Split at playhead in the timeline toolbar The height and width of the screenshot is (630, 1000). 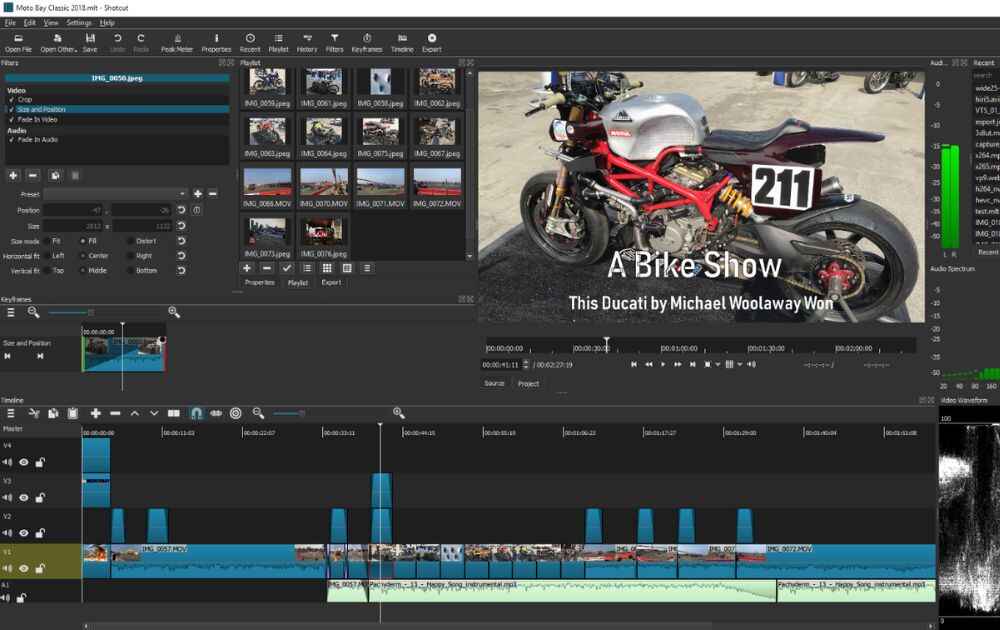[173, 414]
